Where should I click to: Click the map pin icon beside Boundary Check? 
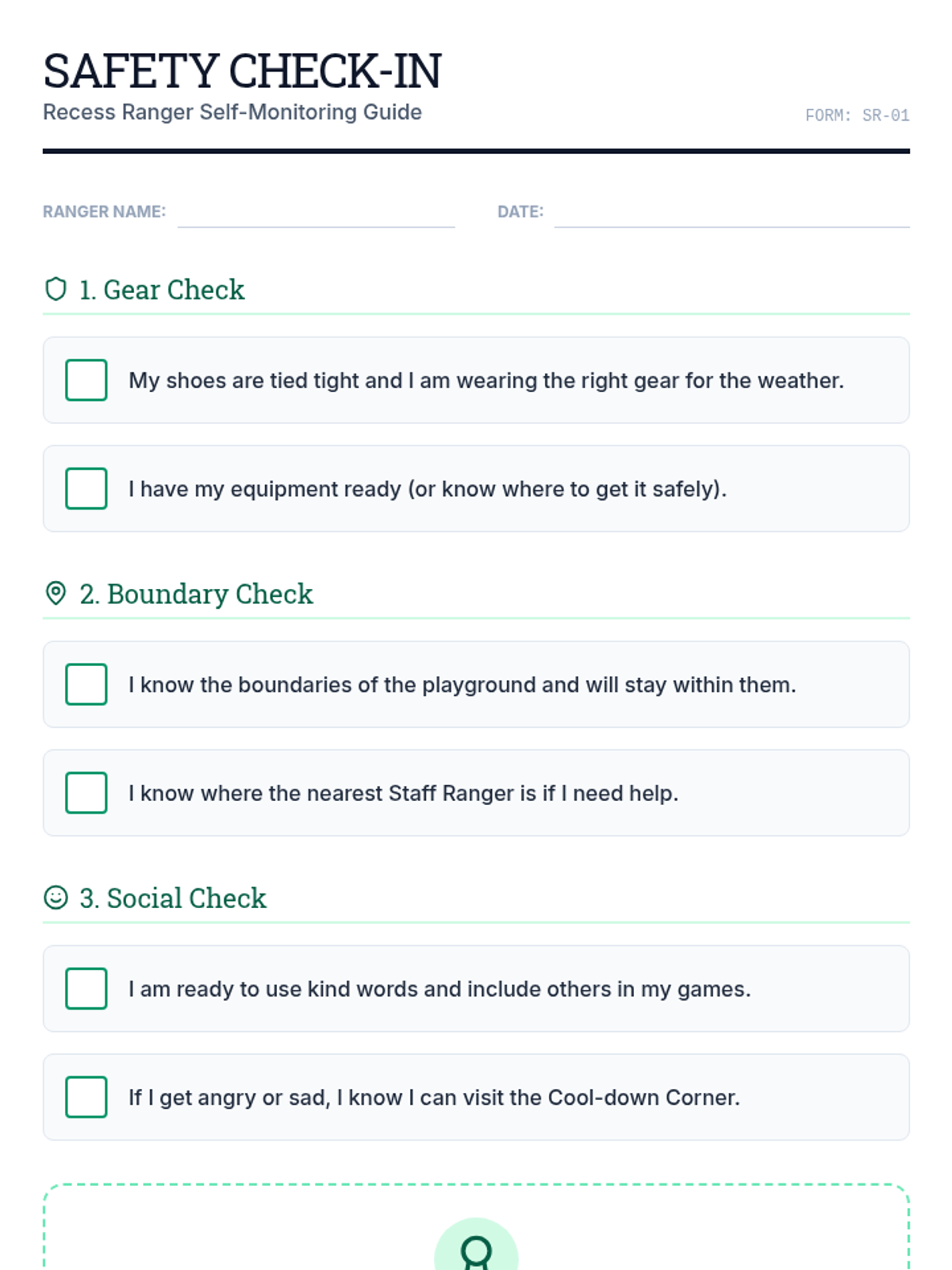pyautogui.click(x=56, y=593)
